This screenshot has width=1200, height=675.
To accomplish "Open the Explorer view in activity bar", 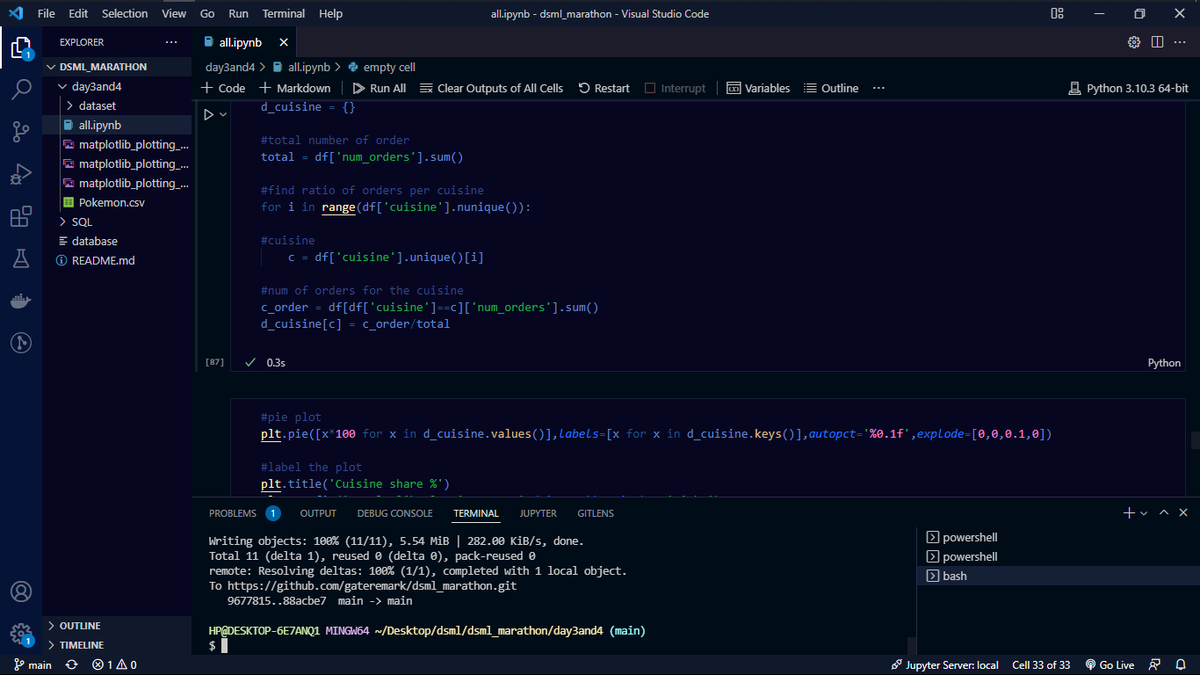I will coord(20,47).
